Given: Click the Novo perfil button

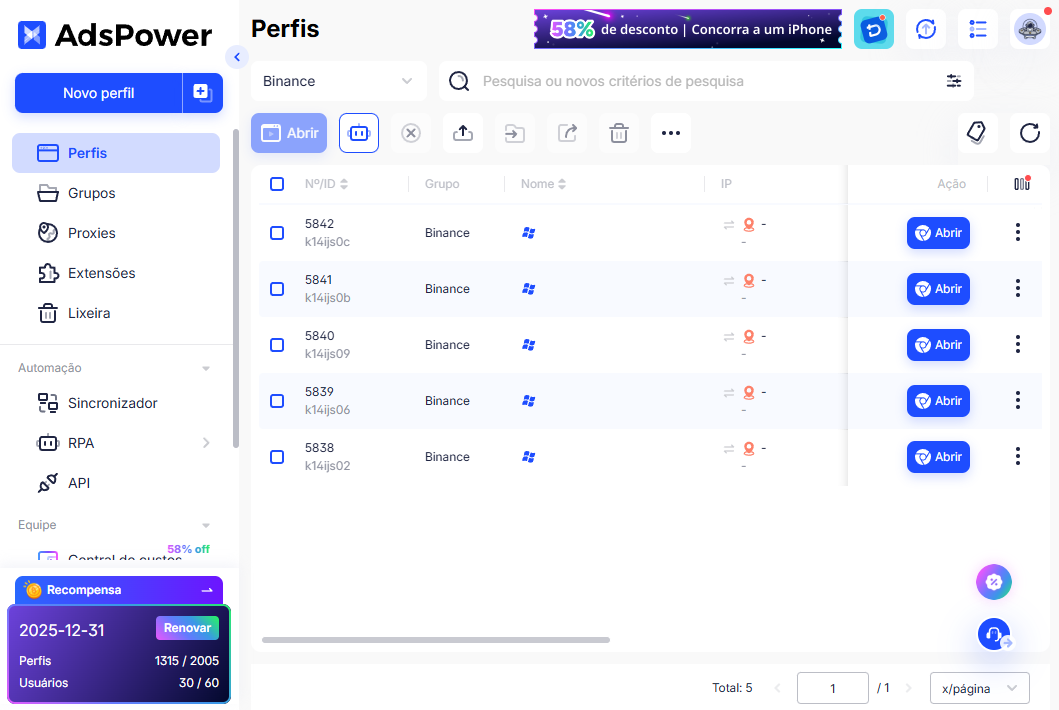Looking at the screenshot, I should coord(99,93).
